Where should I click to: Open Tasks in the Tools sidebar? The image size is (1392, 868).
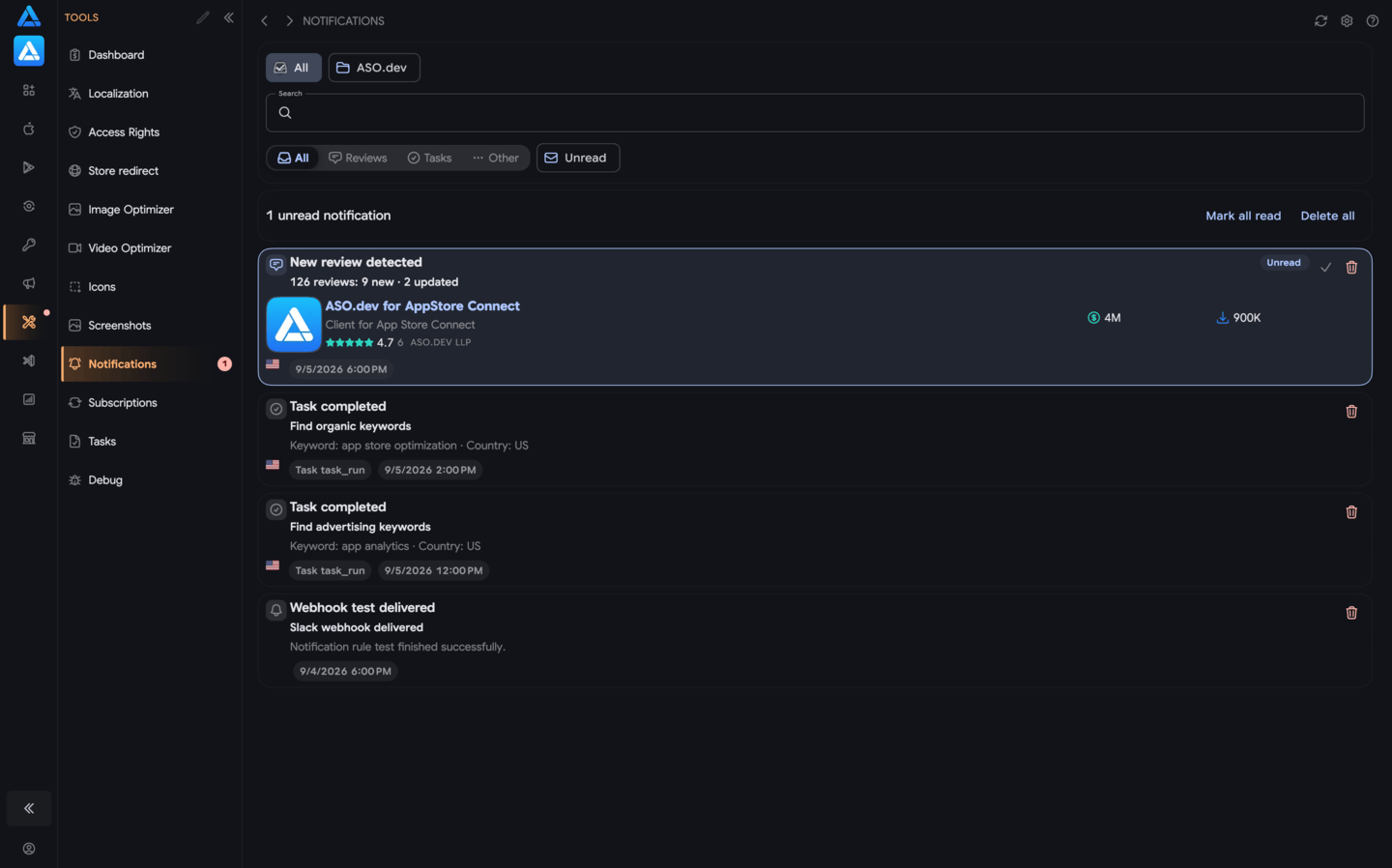(149, 442)
